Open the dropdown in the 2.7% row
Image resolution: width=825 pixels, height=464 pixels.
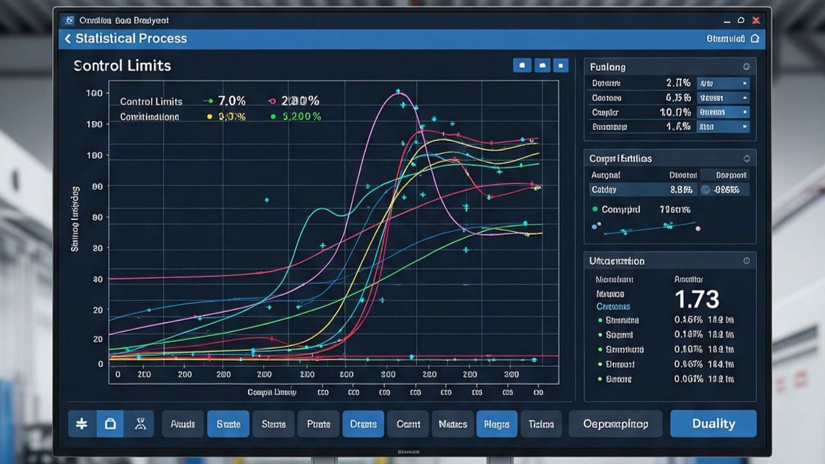(x=723, y=83)
